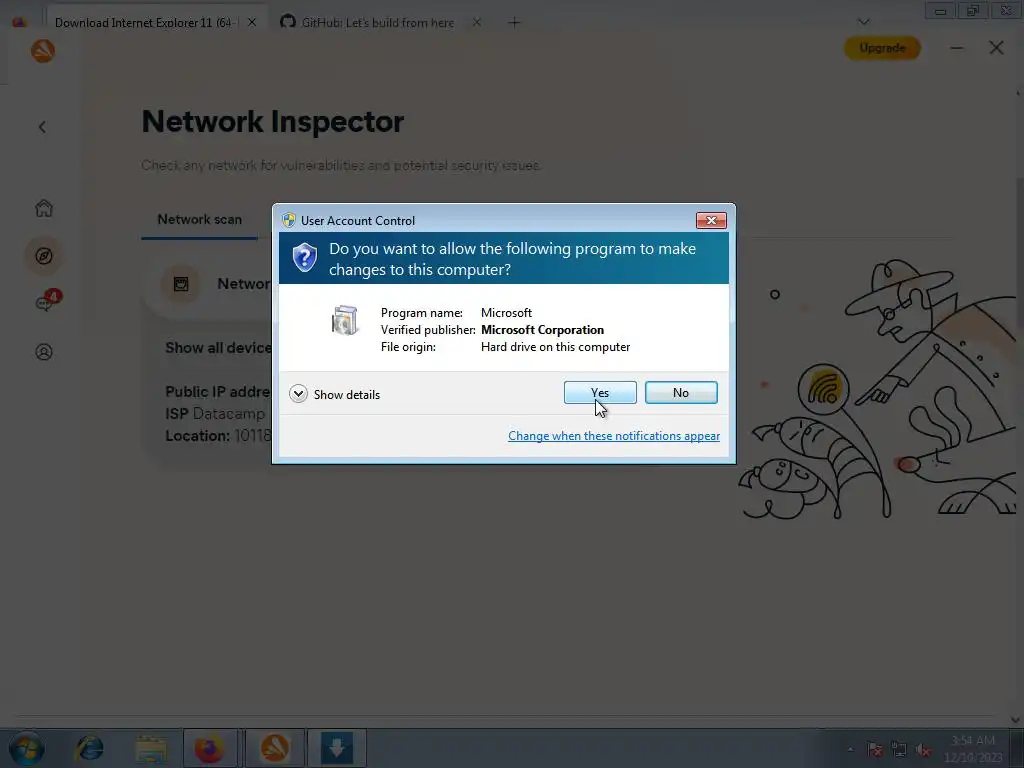This screenshot has height=768, width=1024.
Task: Click the Microsoft installer program icon
Action: pyautogui.click(x=344, y=320)
